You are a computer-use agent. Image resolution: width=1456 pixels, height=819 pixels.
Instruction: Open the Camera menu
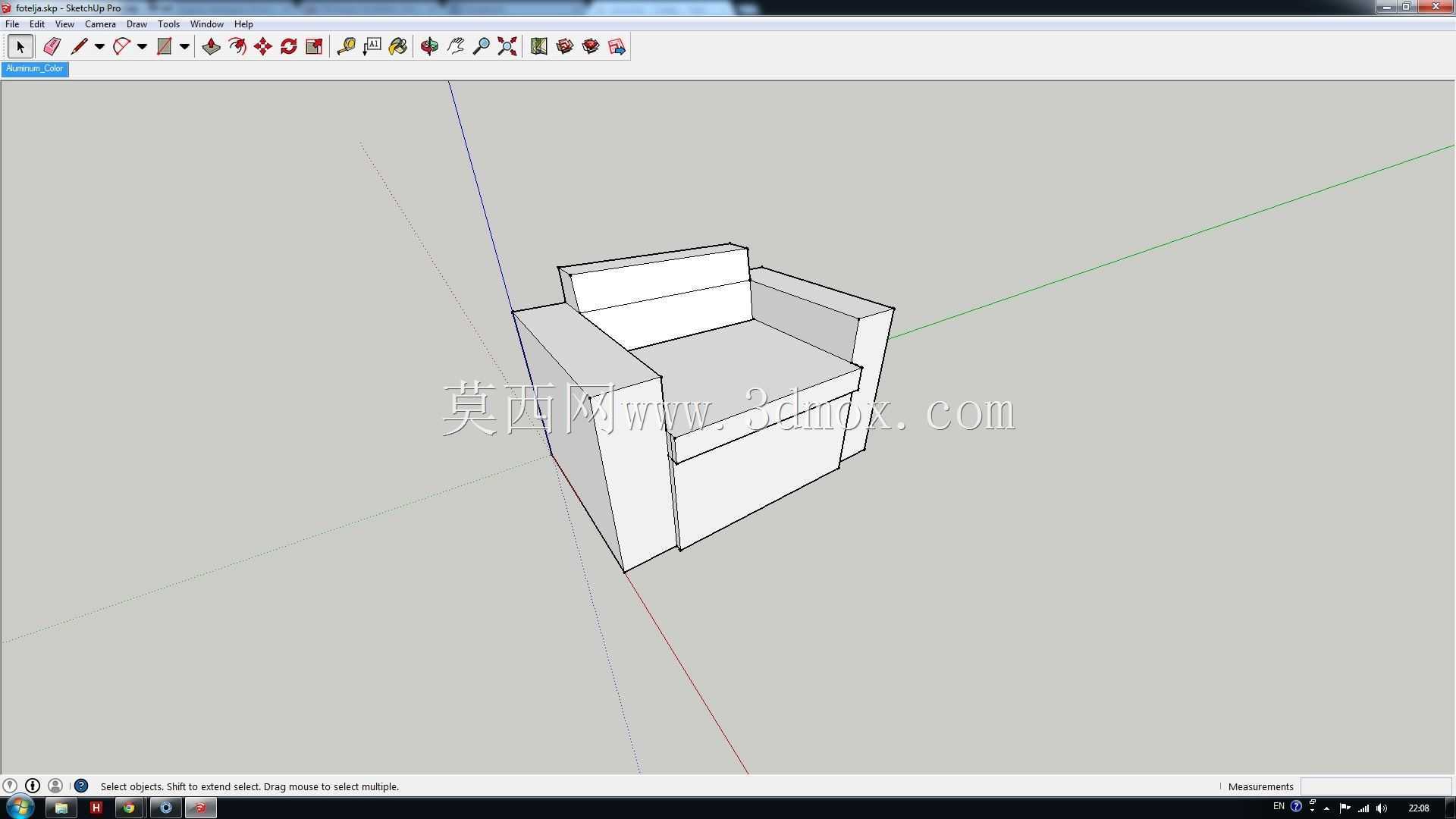(100, 24)
